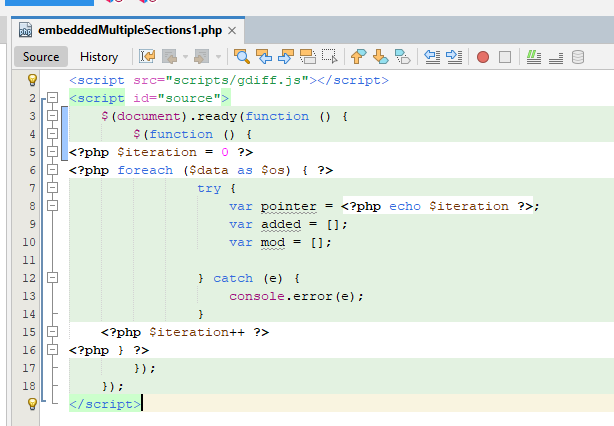The height and width of the screenshot is (426, 614).
Task: Collapse the try block fold at line 7
Action: tap(52, 188)
